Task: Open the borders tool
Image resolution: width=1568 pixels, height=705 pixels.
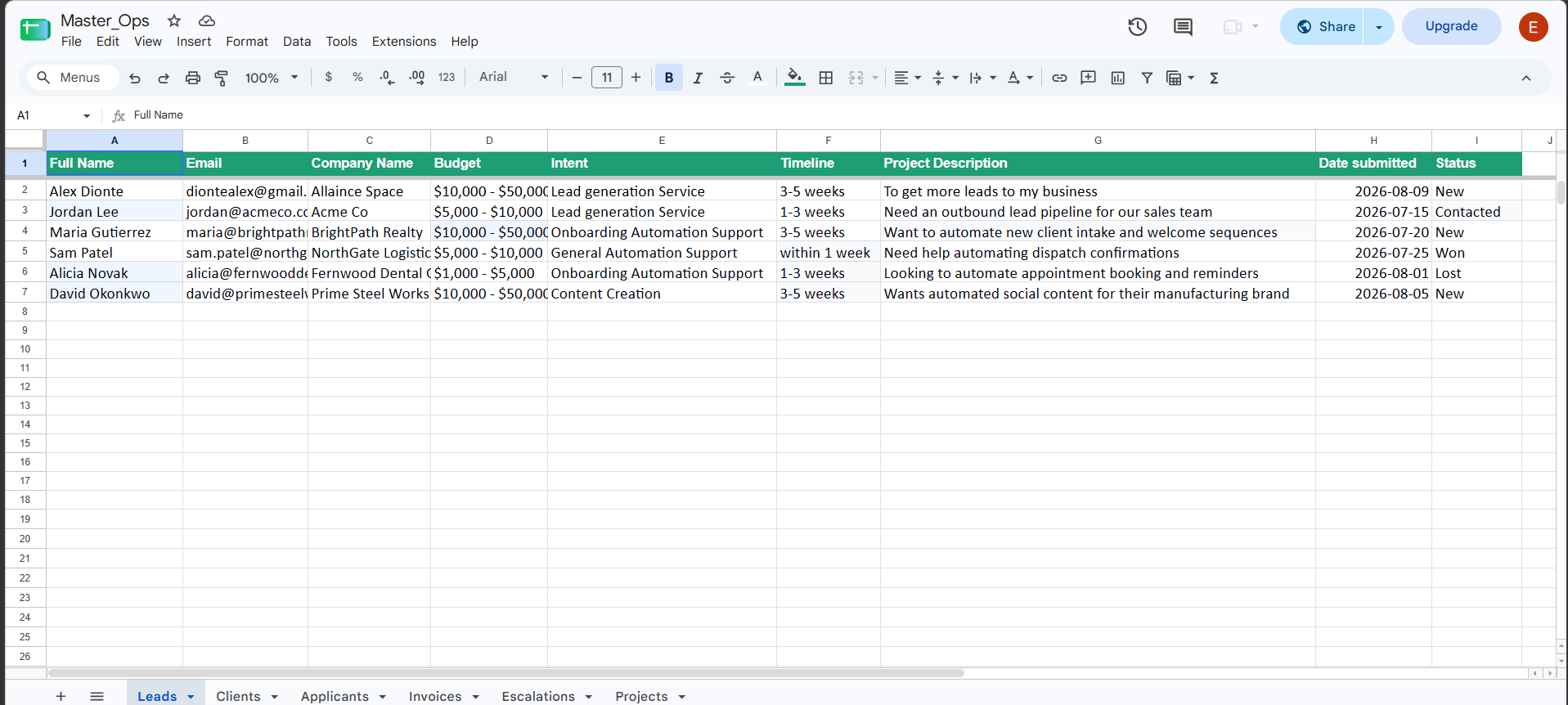Action: pos(826,78)
